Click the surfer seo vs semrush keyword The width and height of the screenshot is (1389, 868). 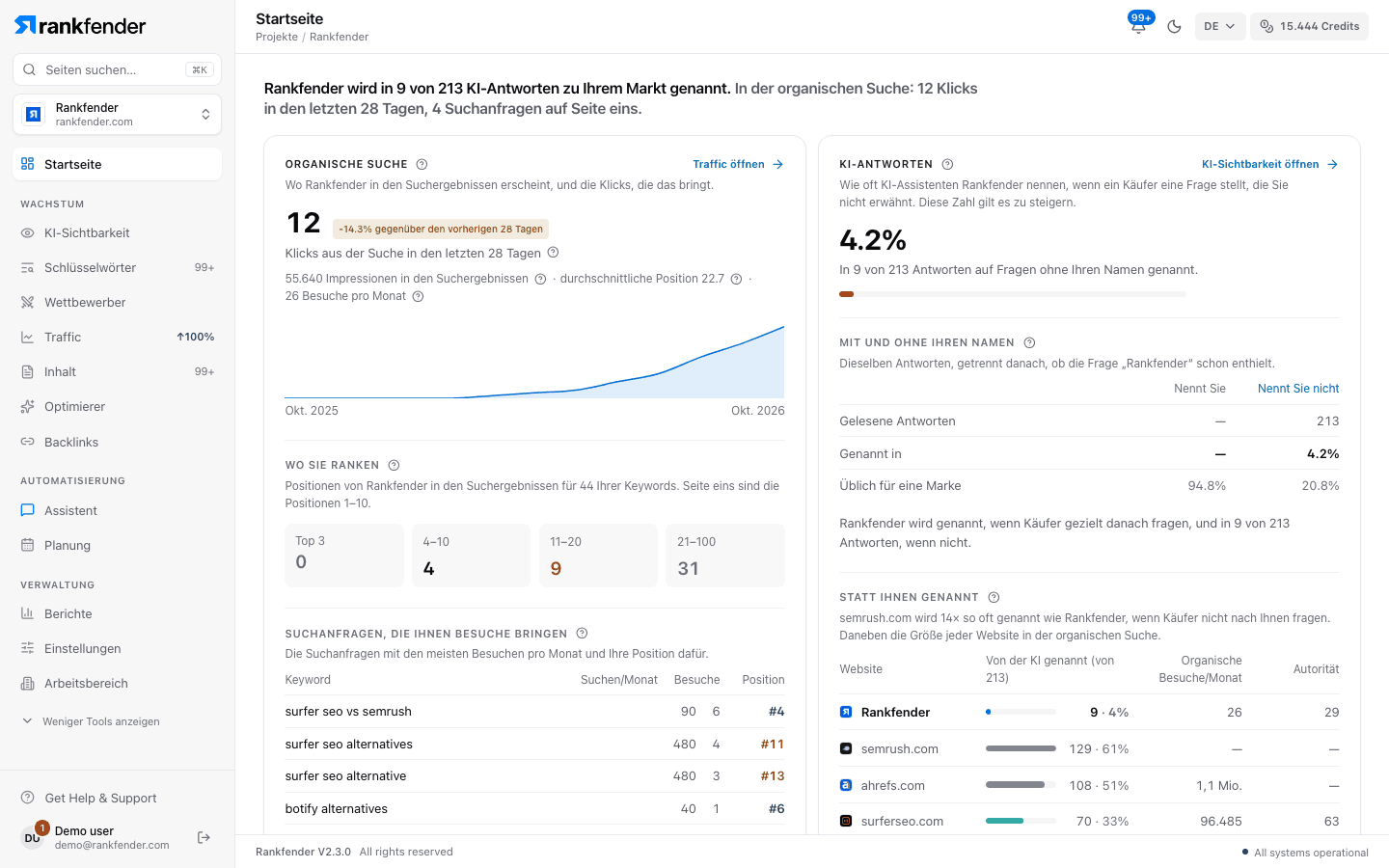pyautogui.click(x=348, y=712)
